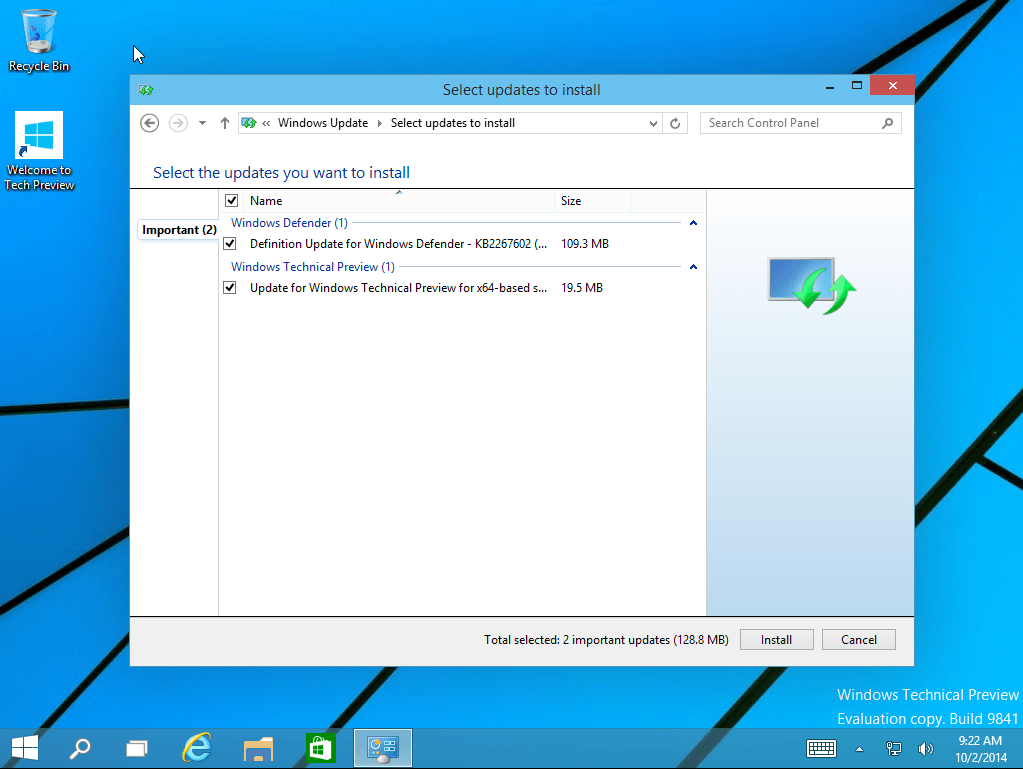Click the magnifier icon in the search box
The height and width of the screenshot is (769, 1023).
coord(887,123)
